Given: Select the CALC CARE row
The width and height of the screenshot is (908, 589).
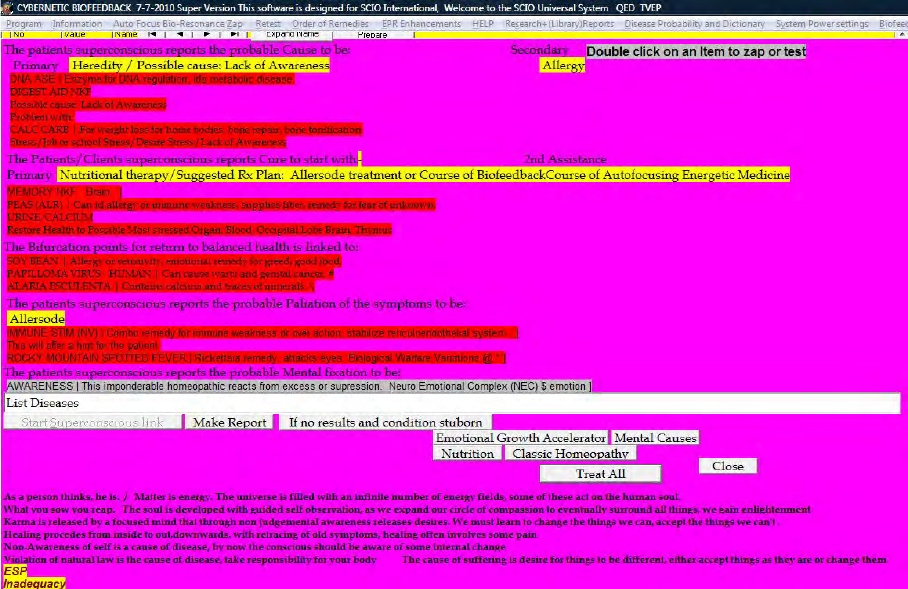Looking at the screenshot, I should [185, 129].
